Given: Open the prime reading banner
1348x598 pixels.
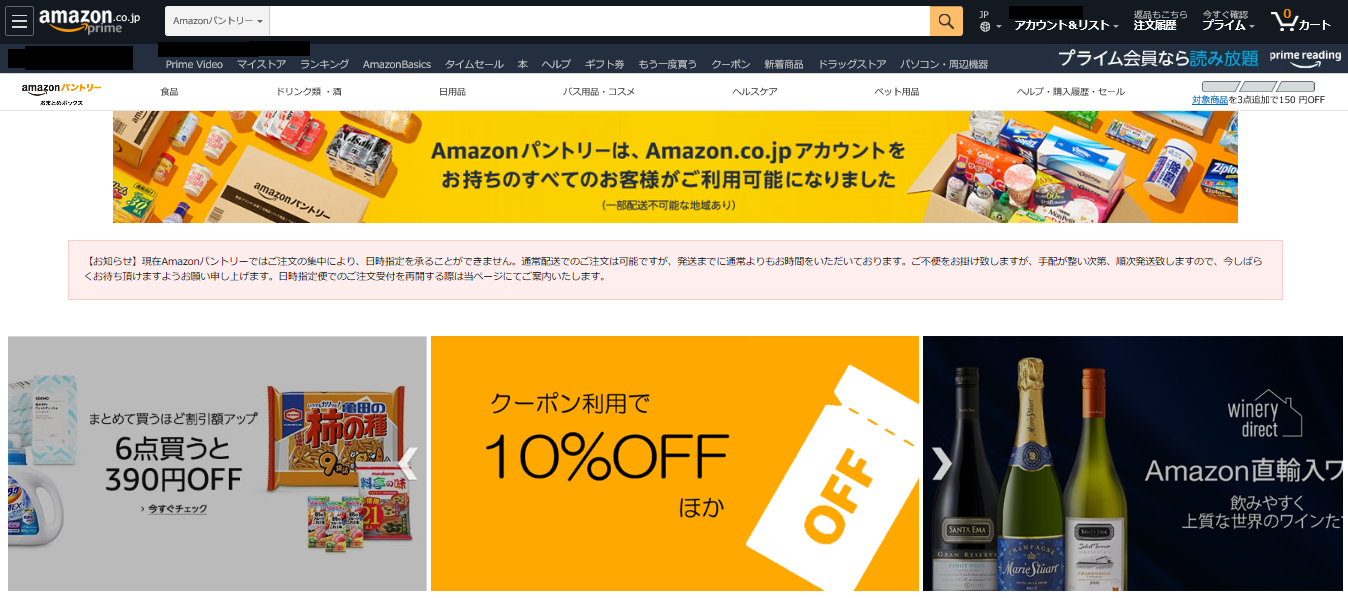Looking at the screenshot, I should point(1199,58).
